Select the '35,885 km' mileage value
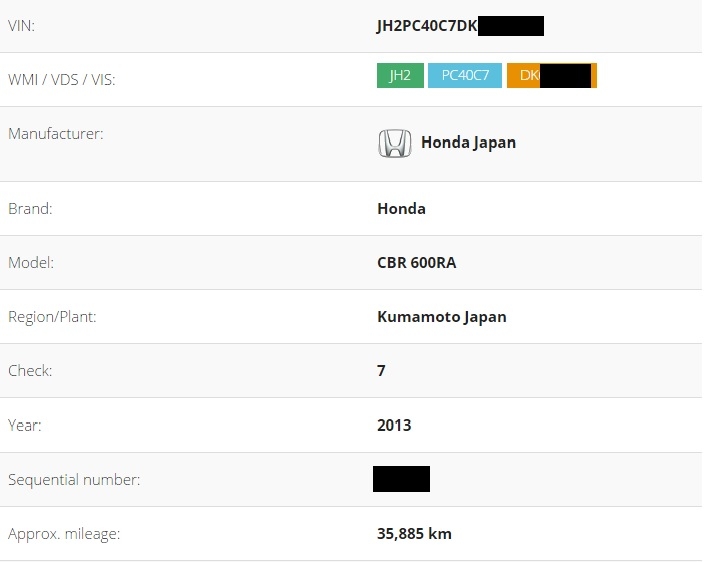 [414, 534]
